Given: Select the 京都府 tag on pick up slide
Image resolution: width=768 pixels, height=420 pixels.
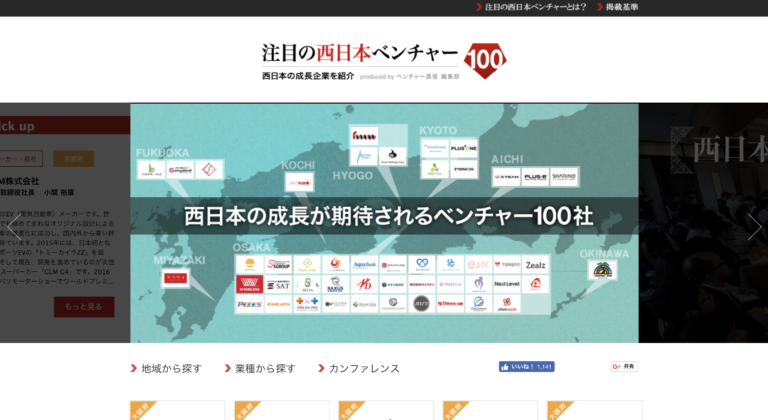Looking at the screenshot, I should coord(73,159).
